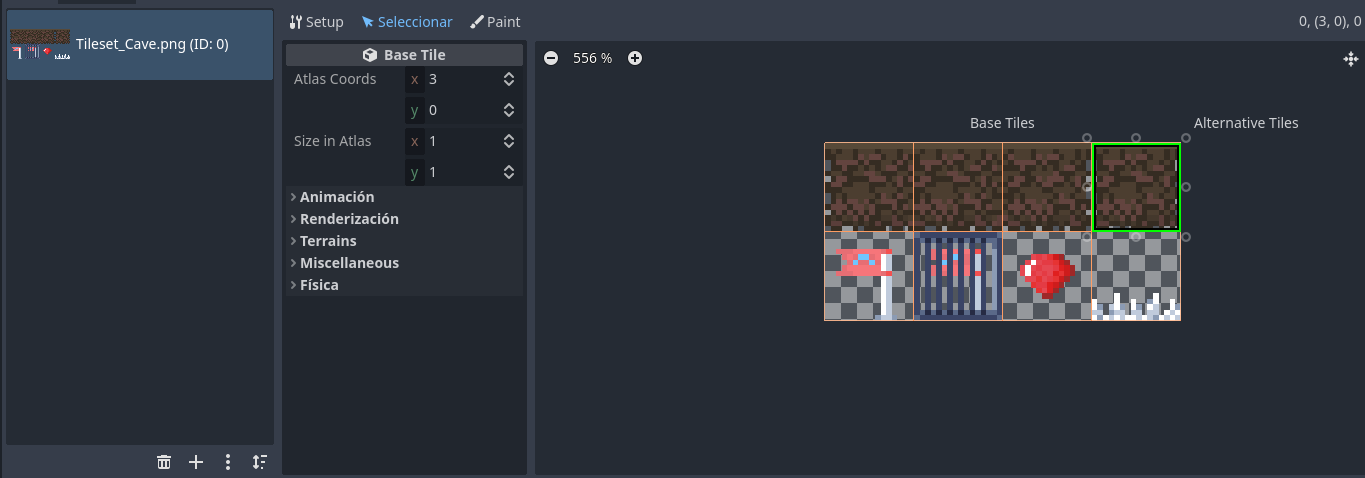Image resolution: width=1365 pixels, height=478 pixels.
Task: Add a new atlas source with plus icon
Action: tap(196, 462)
